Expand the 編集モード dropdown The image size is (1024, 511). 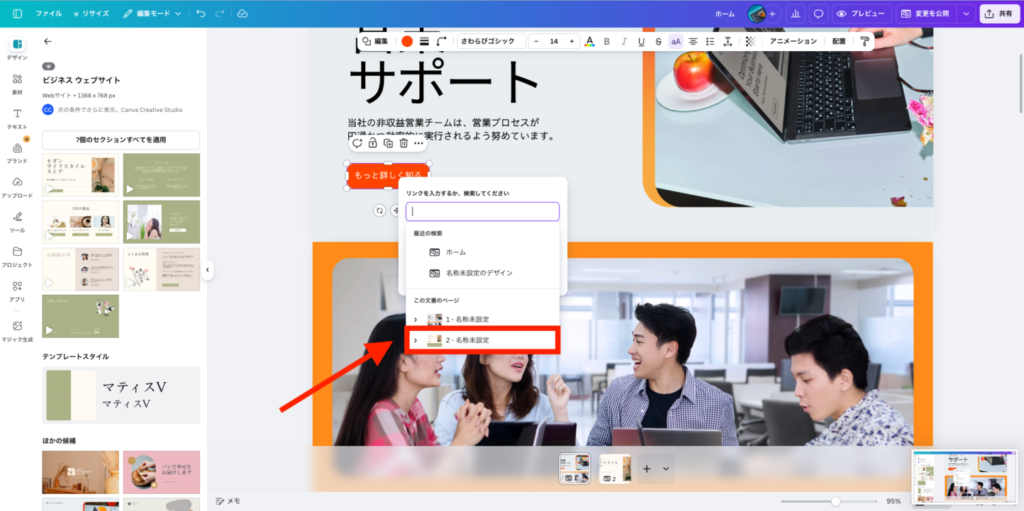click(152, 14)
